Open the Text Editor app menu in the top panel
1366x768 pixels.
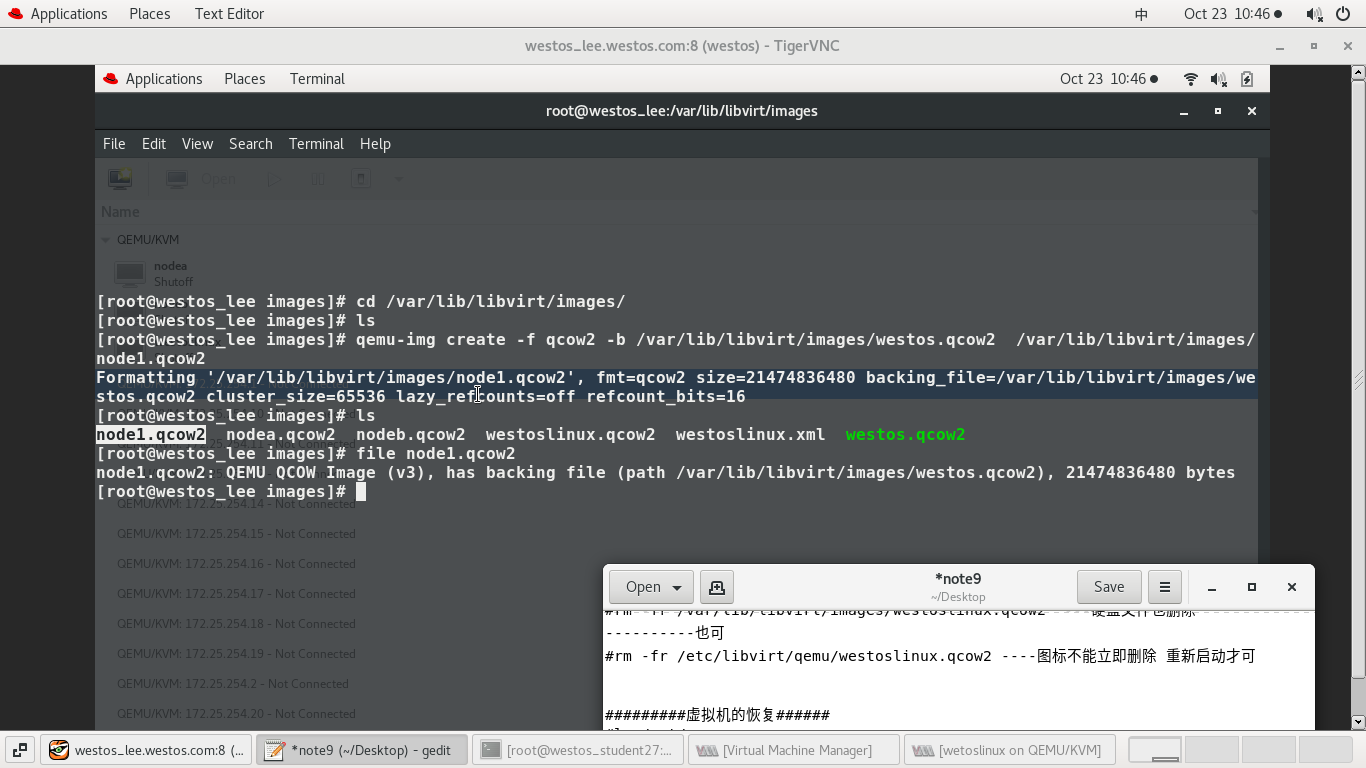pyautogui.click(x=229, y=14)
